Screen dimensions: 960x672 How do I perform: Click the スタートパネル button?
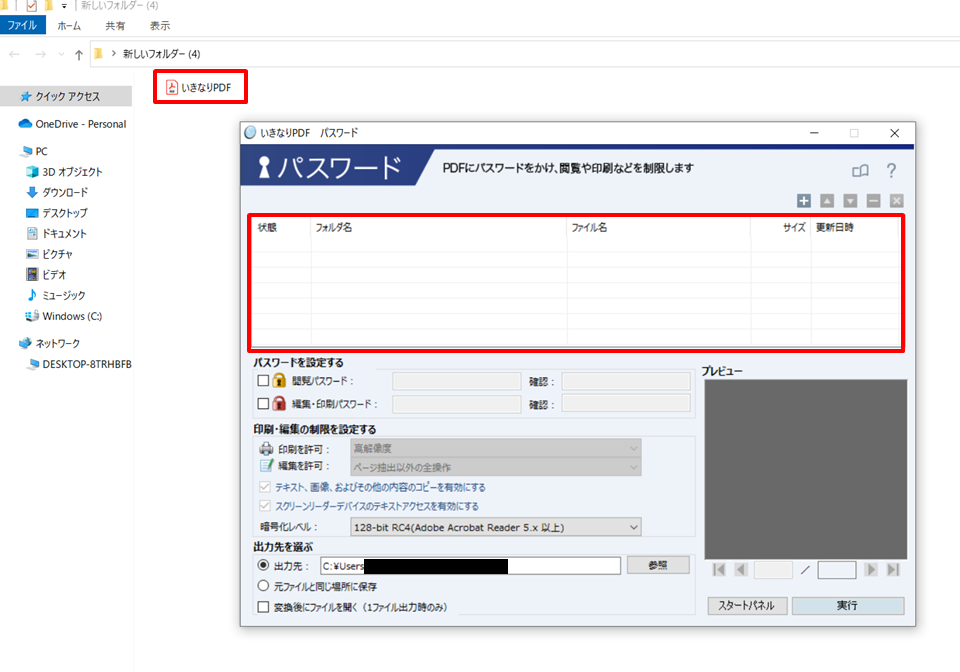pos(747,605)
